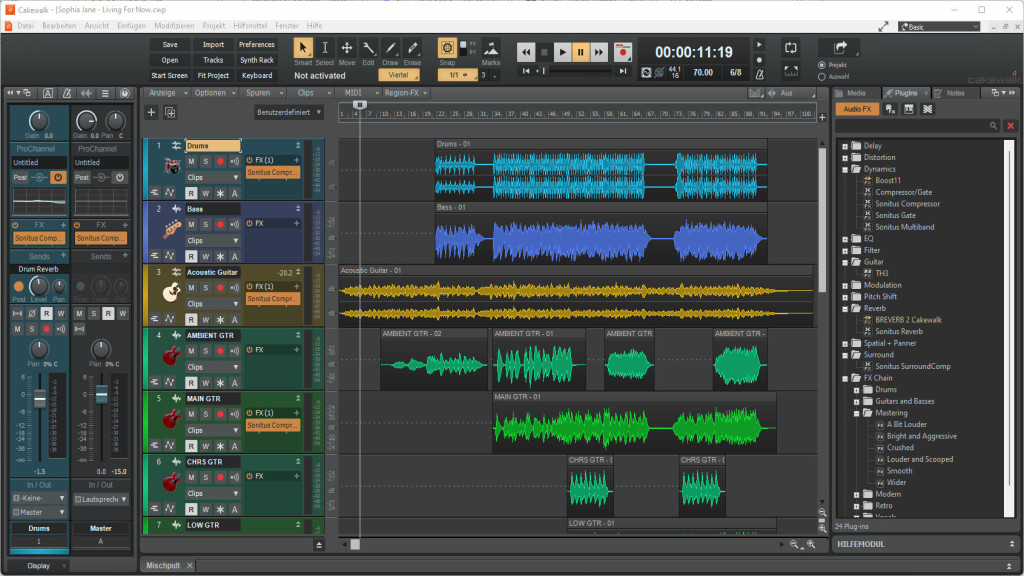
Task: Solo the Bass track
Action: (x=206, y=224)
